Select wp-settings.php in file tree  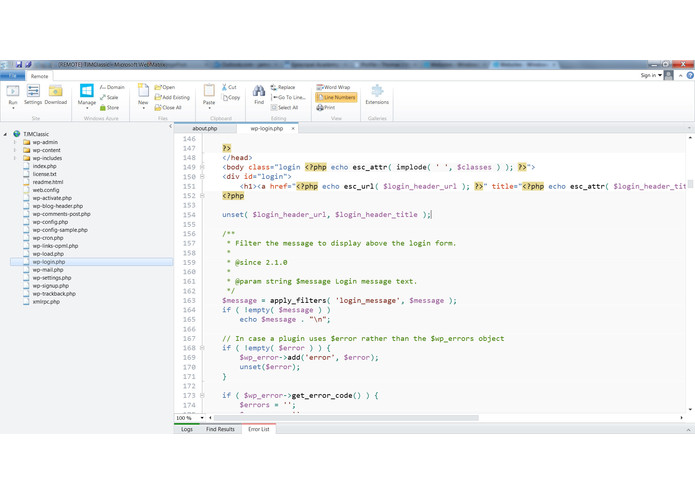point(52,278)
